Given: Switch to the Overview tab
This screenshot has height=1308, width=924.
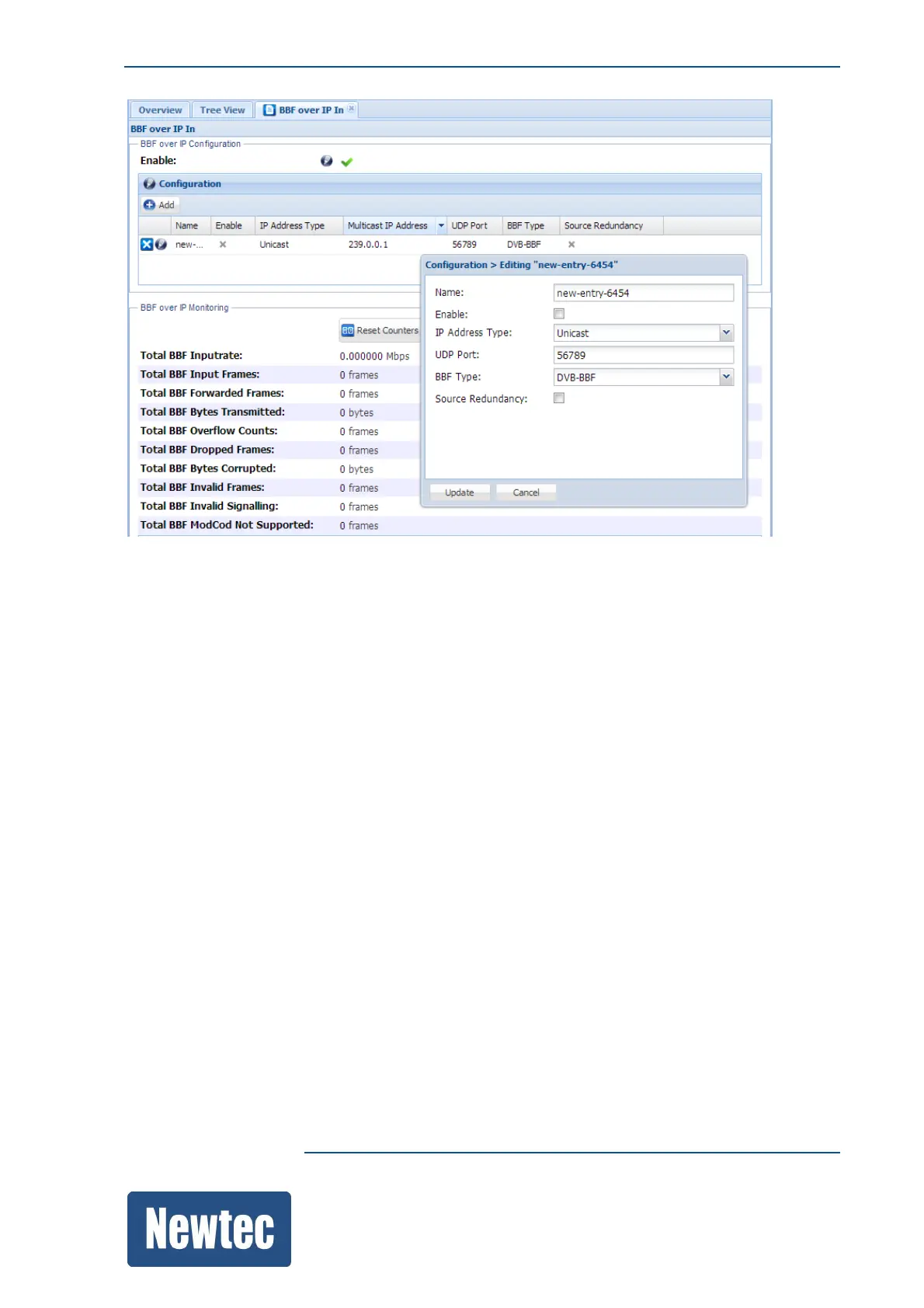Looking at the screenshot, I should 160,110.
